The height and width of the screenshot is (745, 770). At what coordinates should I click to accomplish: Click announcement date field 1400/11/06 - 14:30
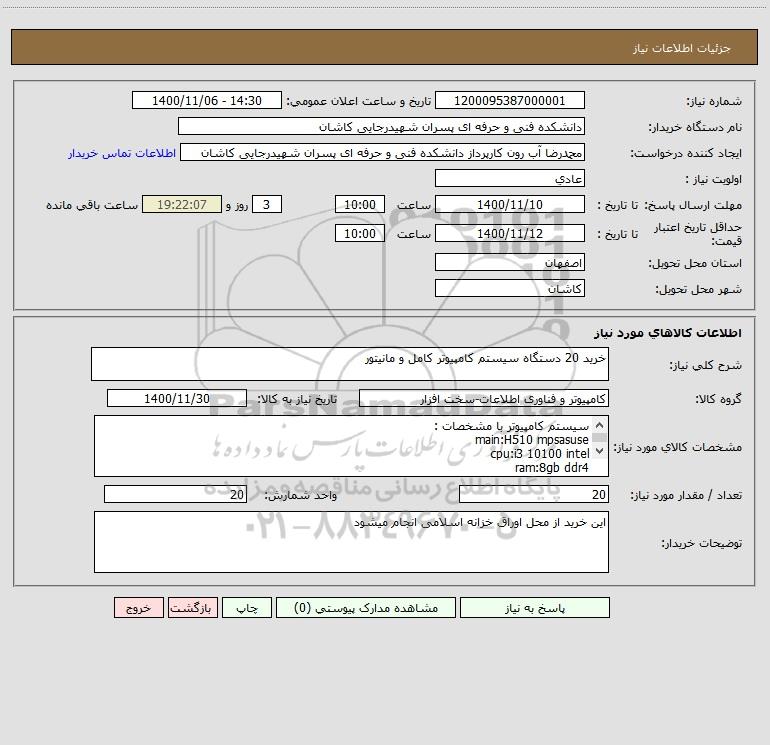pyautogui.click(x=207, y=100)
